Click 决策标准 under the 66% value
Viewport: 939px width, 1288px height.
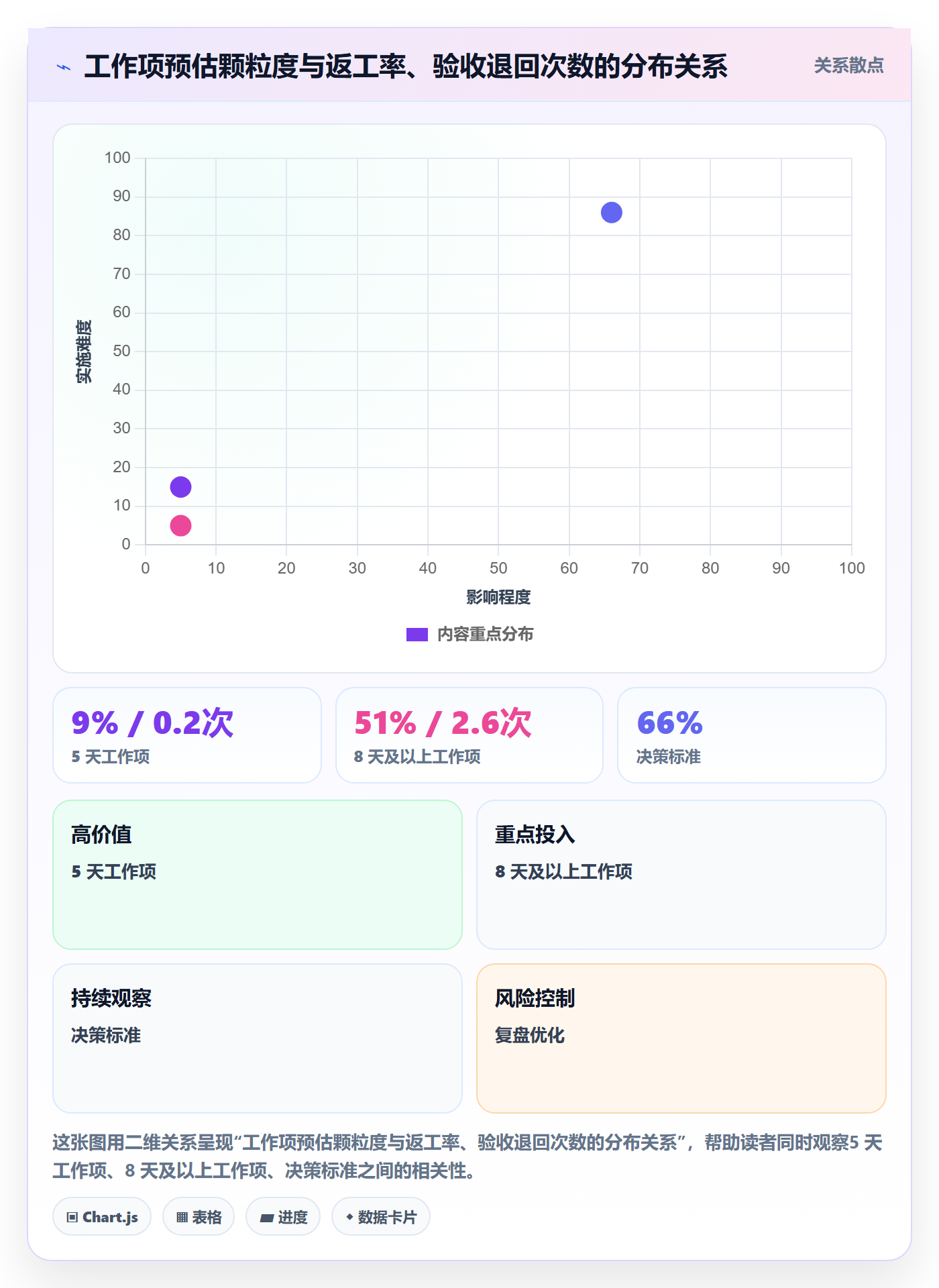point(669,757)
